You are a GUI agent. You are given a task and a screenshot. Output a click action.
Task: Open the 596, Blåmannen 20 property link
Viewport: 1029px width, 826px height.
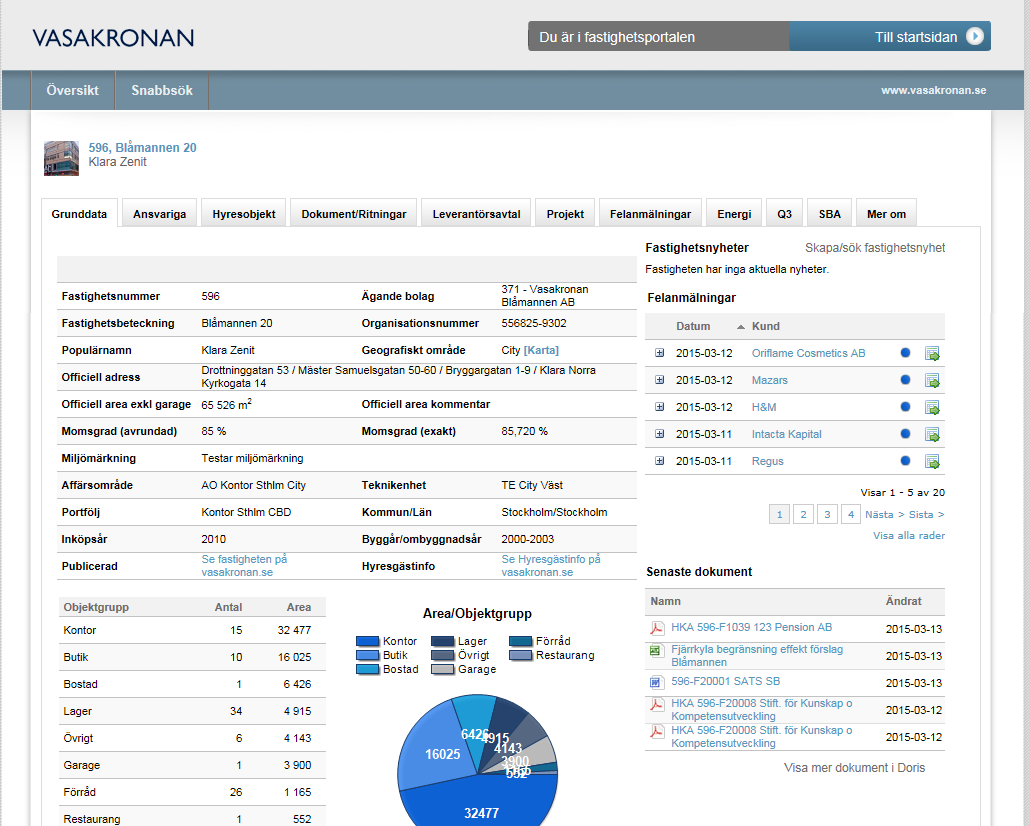tap(142, 148)
